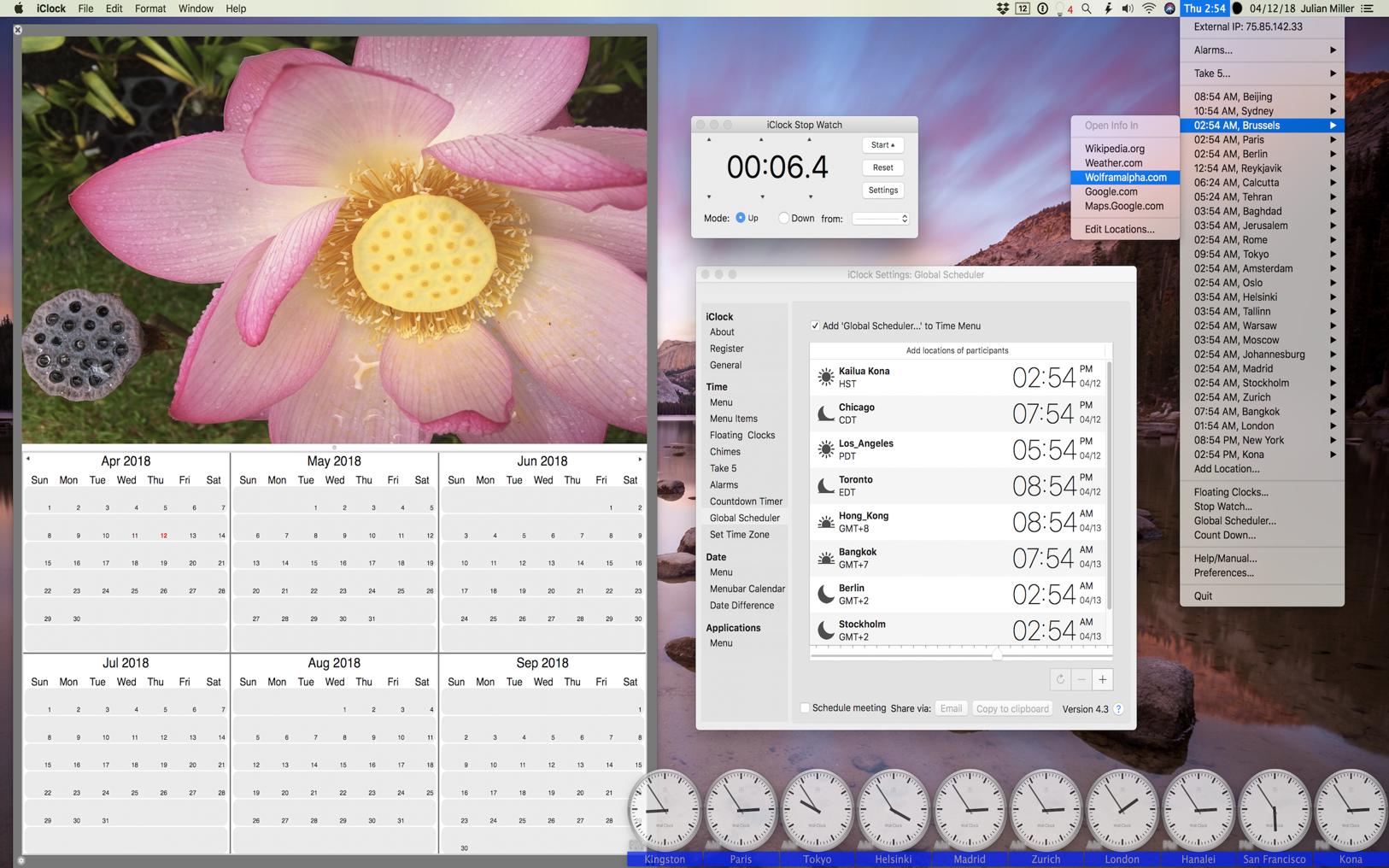Click the San Francisco floating clock face
Screen dimensions: 1389x868
click(1275, 809)
